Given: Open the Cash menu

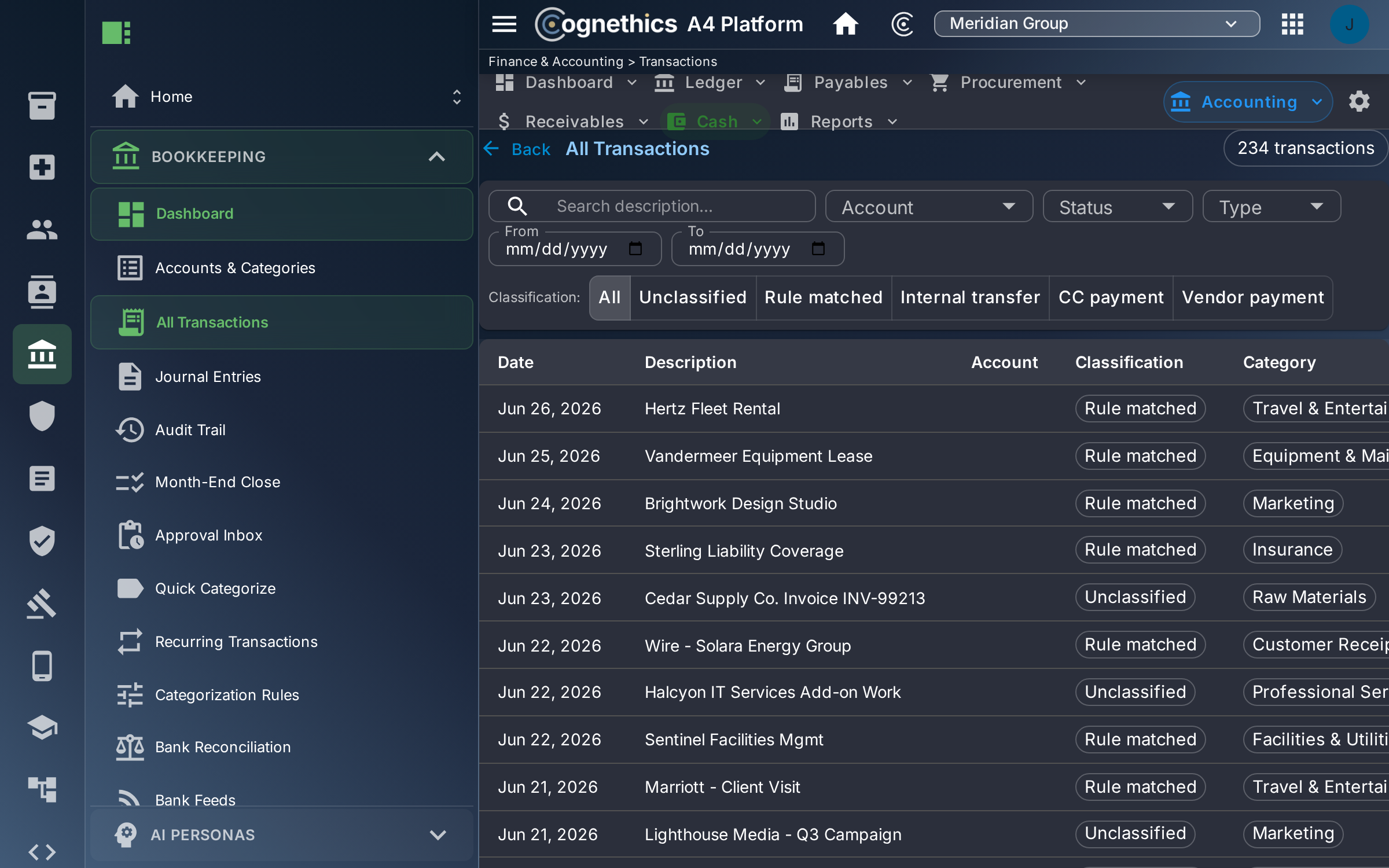Looking at the screenshot, I should coord(715,122).
